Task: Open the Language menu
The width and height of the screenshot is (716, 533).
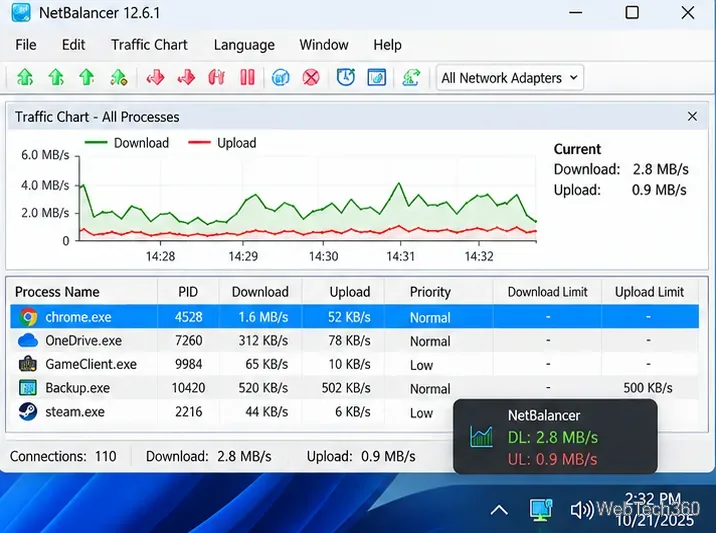Action: 244,45
